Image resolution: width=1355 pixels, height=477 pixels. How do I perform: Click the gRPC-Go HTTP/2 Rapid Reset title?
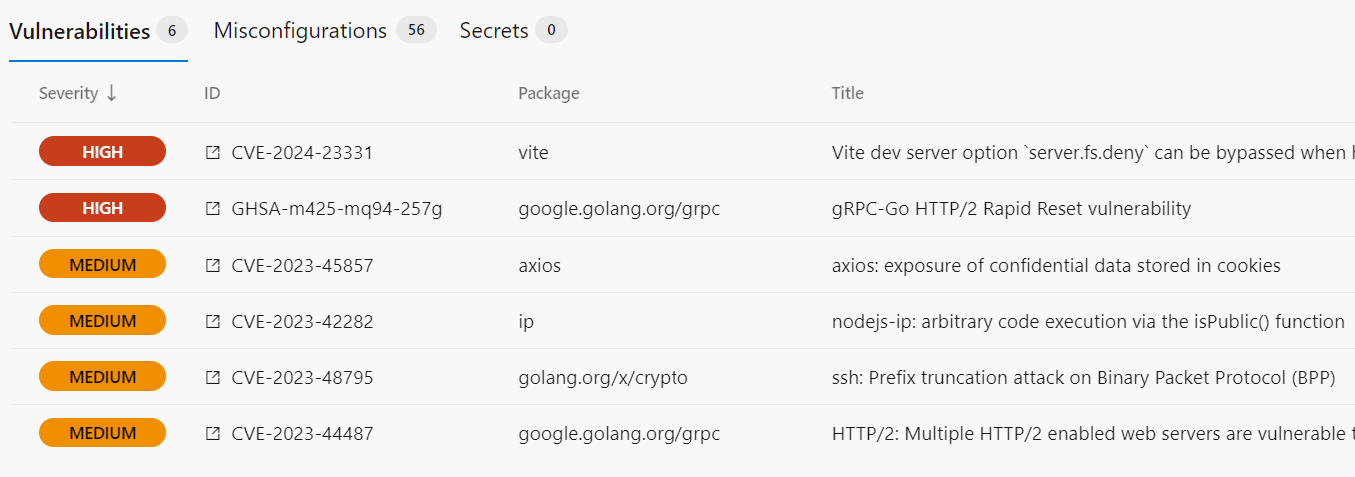click(1011, 209)
